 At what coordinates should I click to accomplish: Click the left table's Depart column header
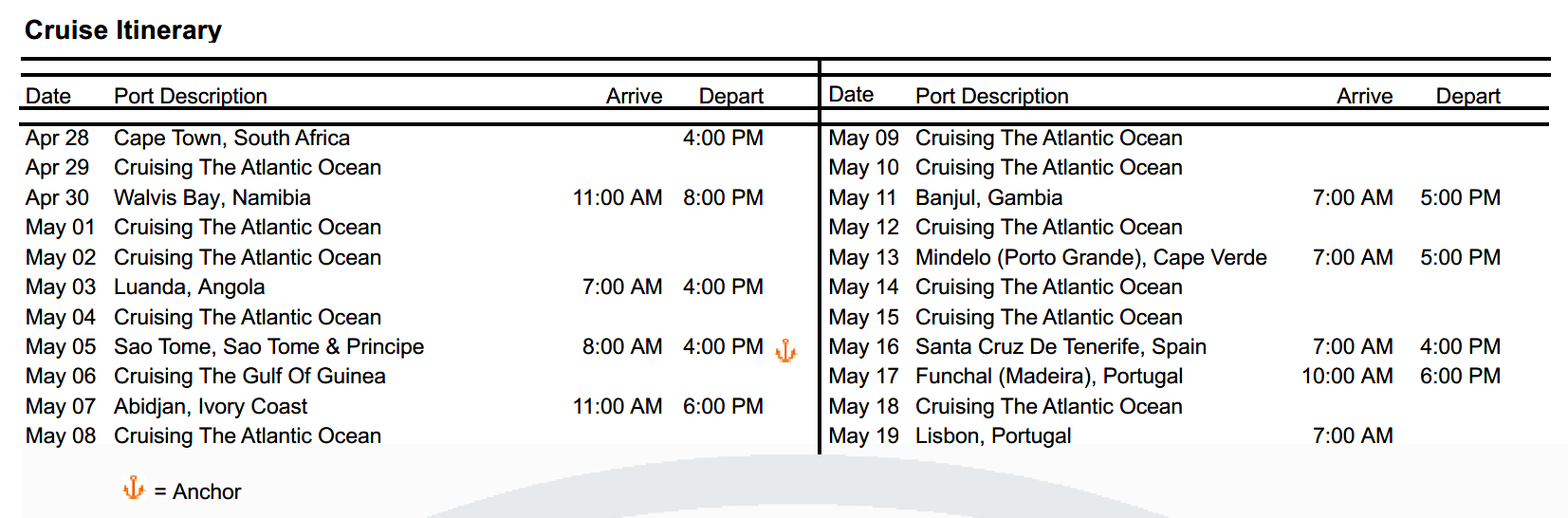pyautogui.click(x=731, y=96)
